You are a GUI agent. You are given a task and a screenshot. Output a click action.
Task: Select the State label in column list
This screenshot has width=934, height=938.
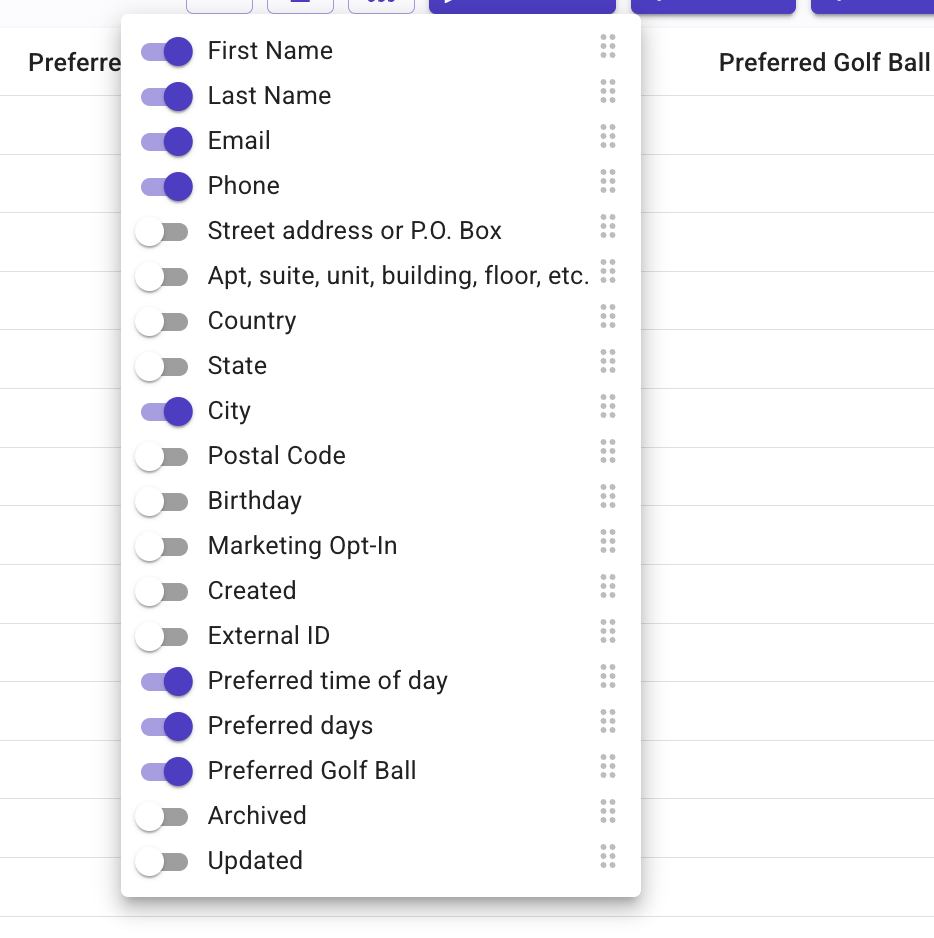coord(237,366)
